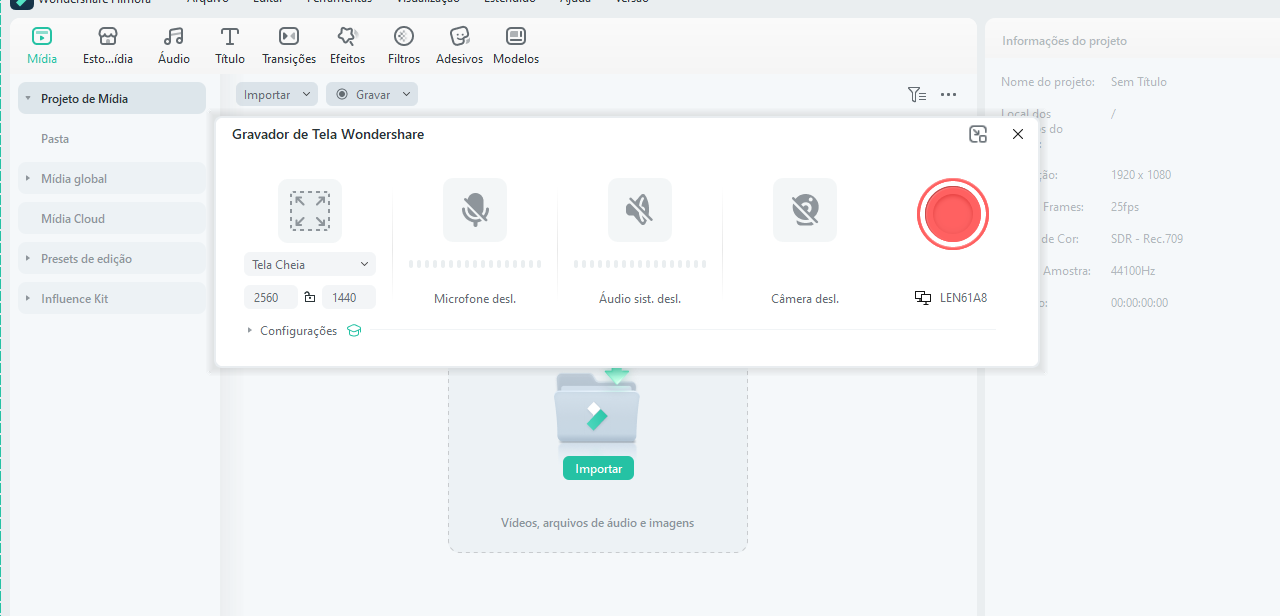Select the Pasta folder item
Viewport: 1280px width, 616px height.
coord(55,139)
